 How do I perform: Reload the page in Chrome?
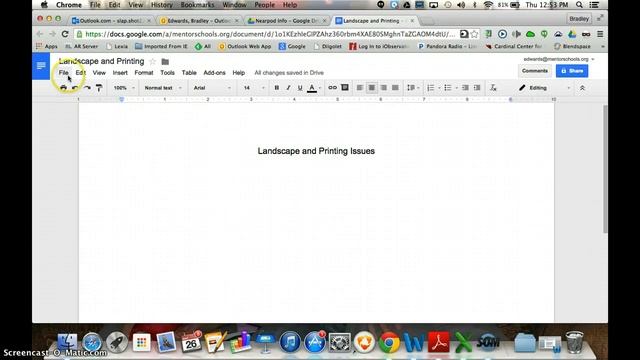point(65,34)
